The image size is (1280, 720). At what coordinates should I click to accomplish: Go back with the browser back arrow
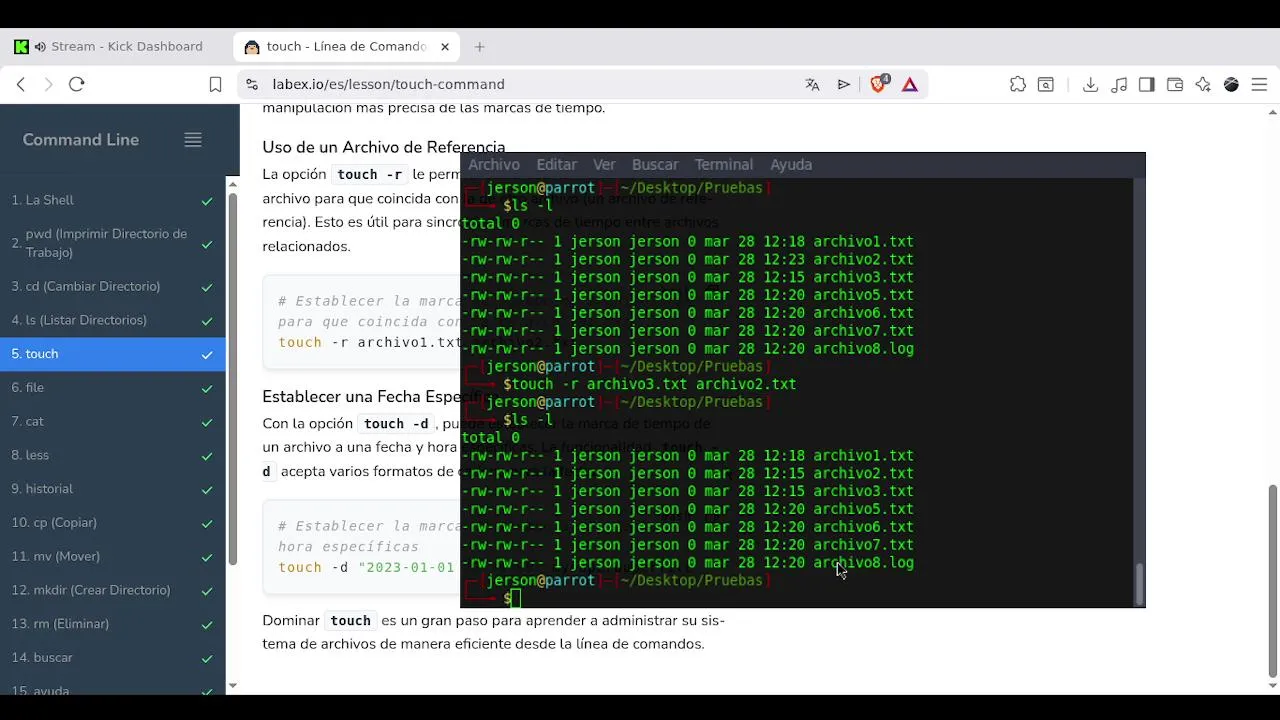(x=21, y=85)
